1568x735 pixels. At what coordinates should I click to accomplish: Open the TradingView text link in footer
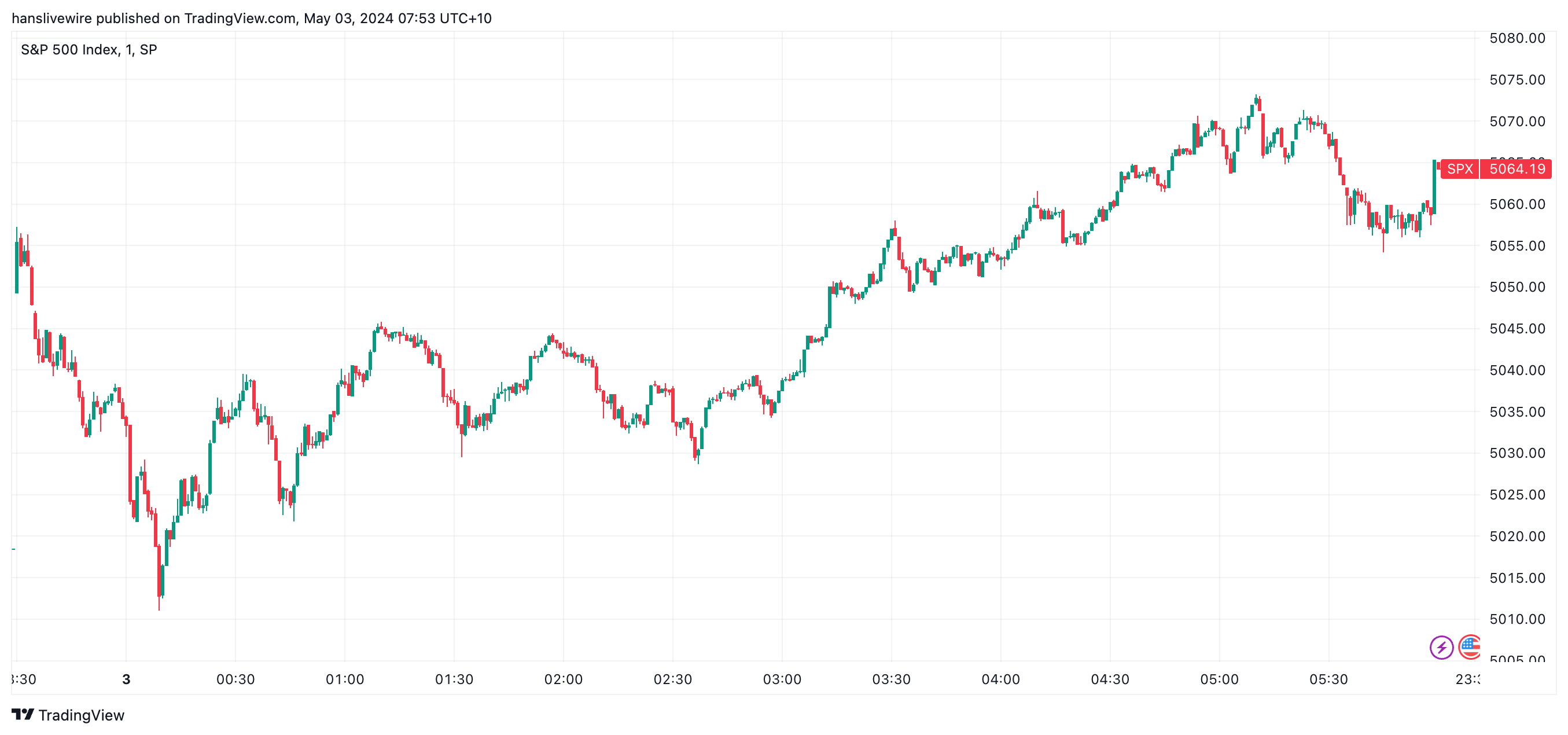(81, 715)
